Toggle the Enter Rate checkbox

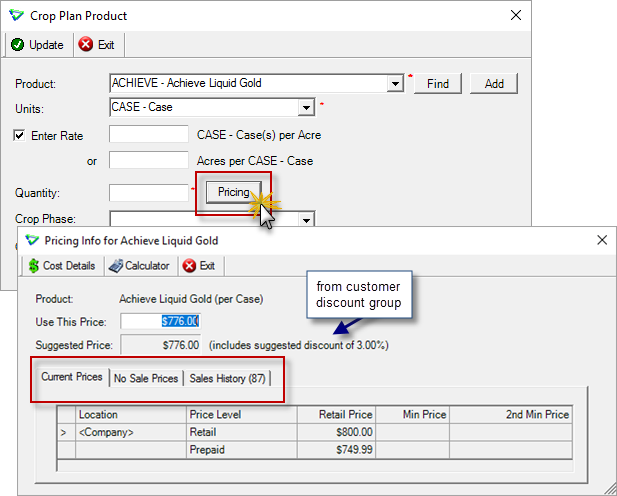19,135
